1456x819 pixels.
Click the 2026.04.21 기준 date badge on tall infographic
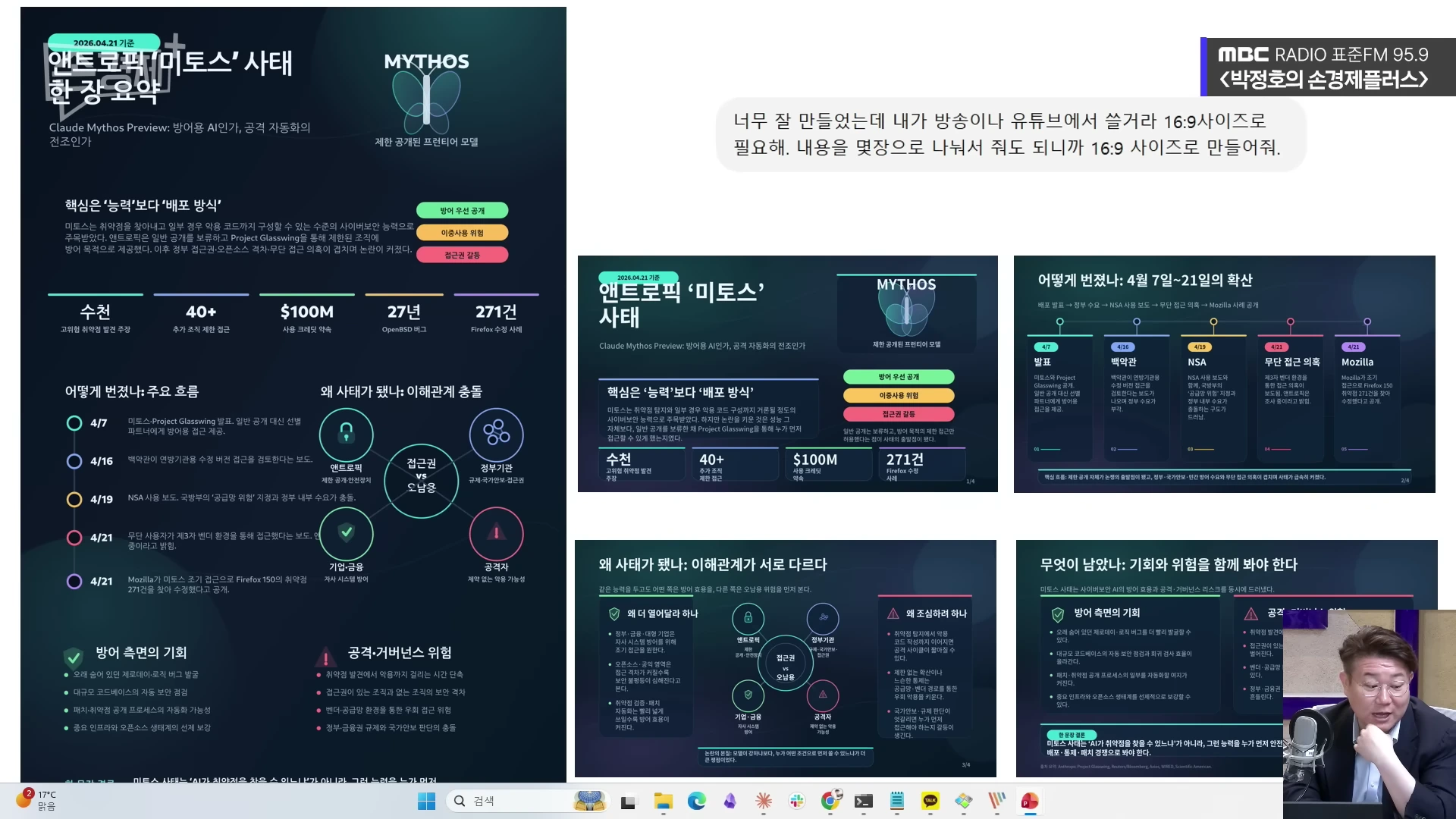(x=104, y=42)
